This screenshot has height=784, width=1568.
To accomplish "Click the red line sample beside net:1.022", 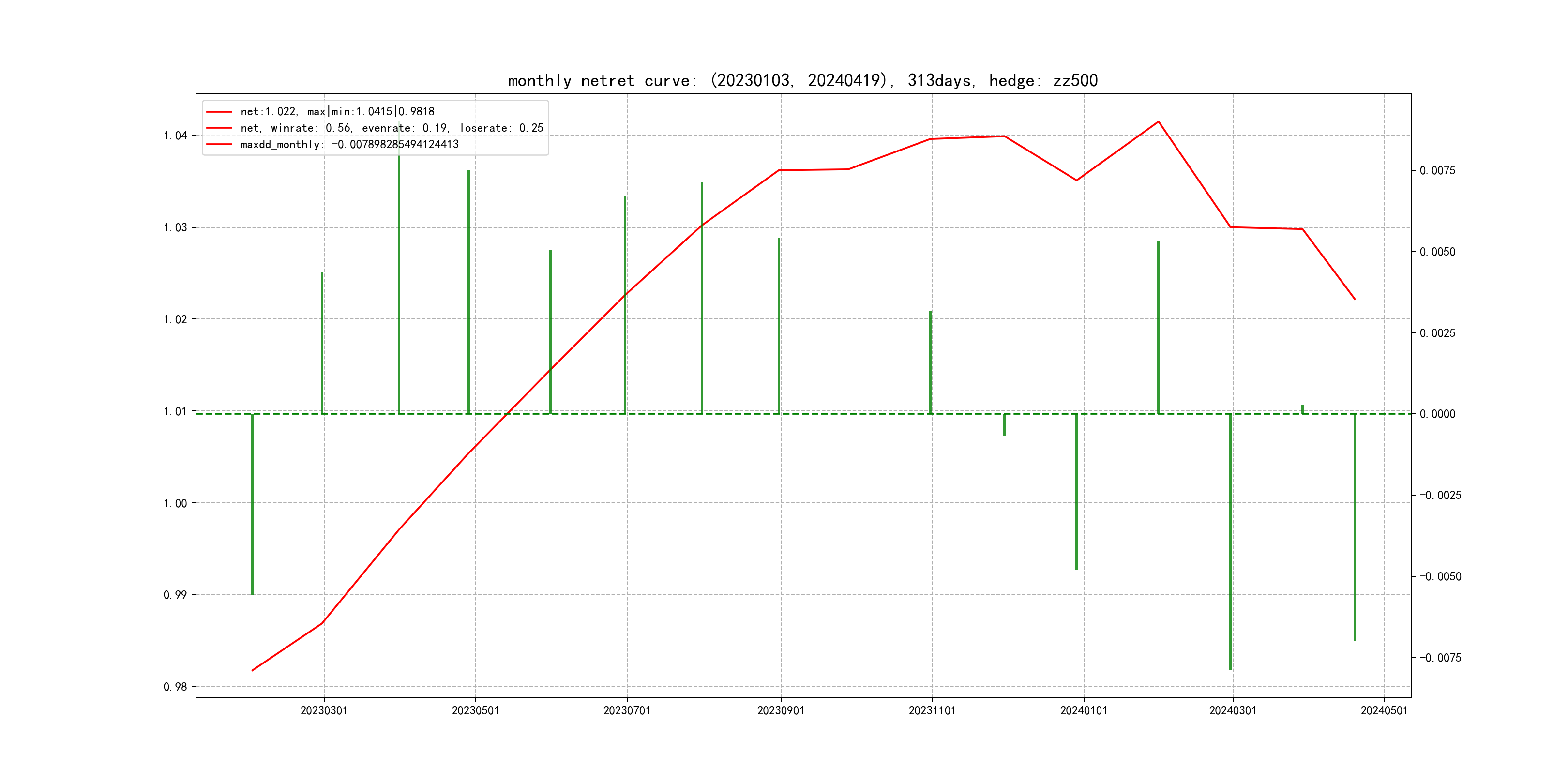I will point(219,112).
